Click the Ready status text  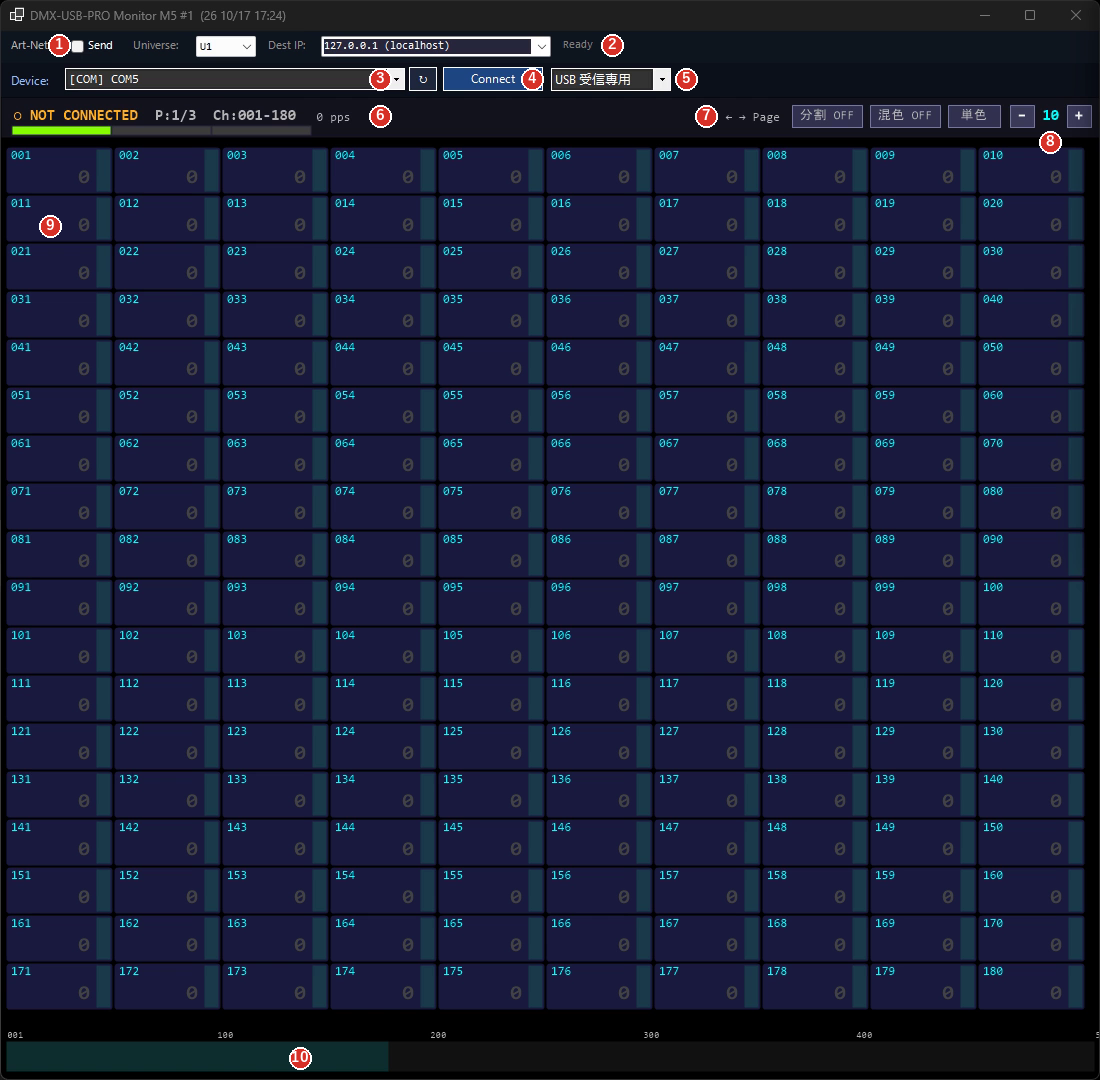[x=577, y=45]
